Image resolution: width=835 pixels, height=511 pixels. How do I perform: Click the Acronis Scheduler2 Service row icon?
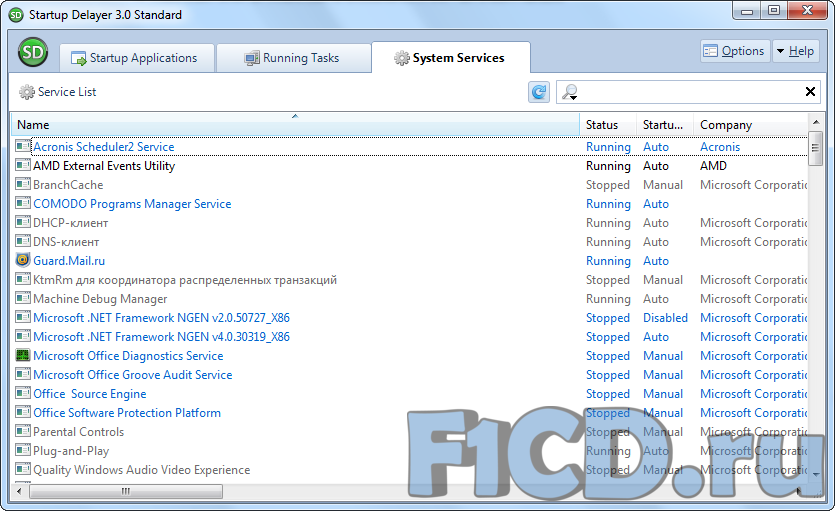23,146
